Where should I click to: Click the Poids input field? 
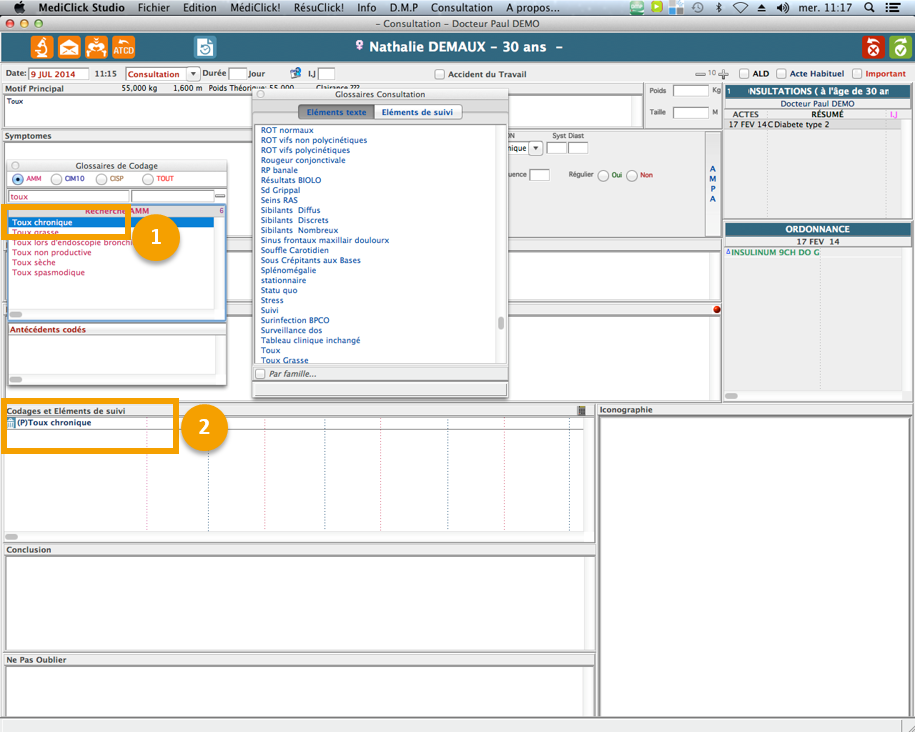(x=690, y=91)
